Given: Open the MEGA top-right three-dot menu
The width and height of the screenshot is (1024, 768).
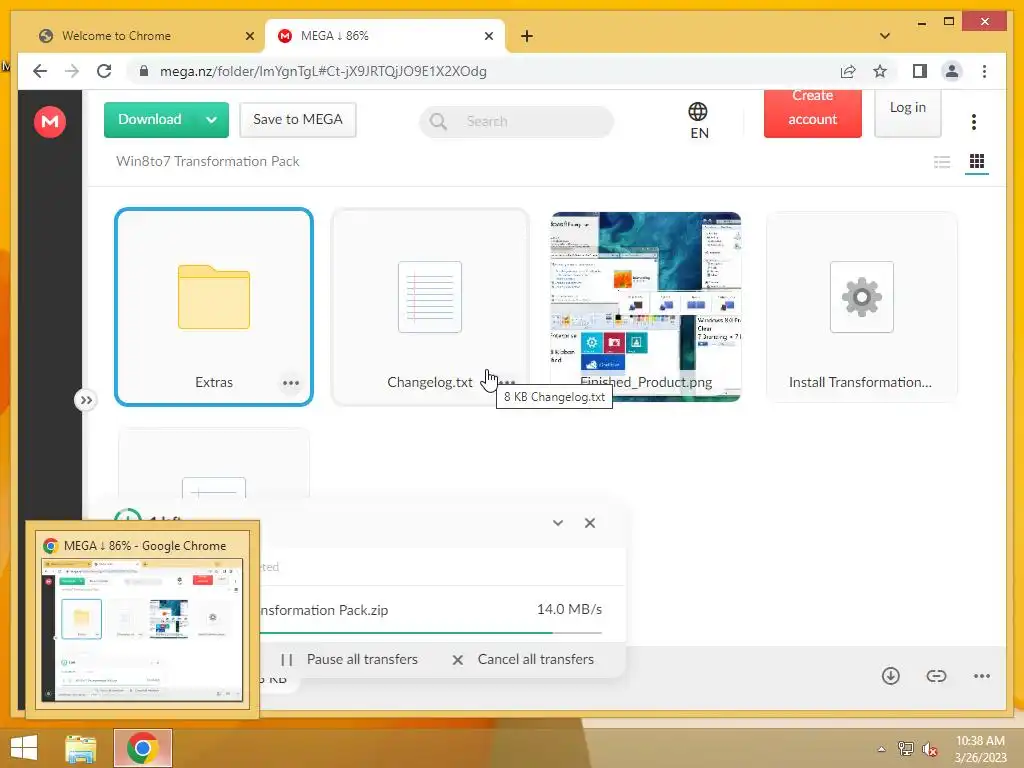Looking at the screenshot, I should 974,121.
